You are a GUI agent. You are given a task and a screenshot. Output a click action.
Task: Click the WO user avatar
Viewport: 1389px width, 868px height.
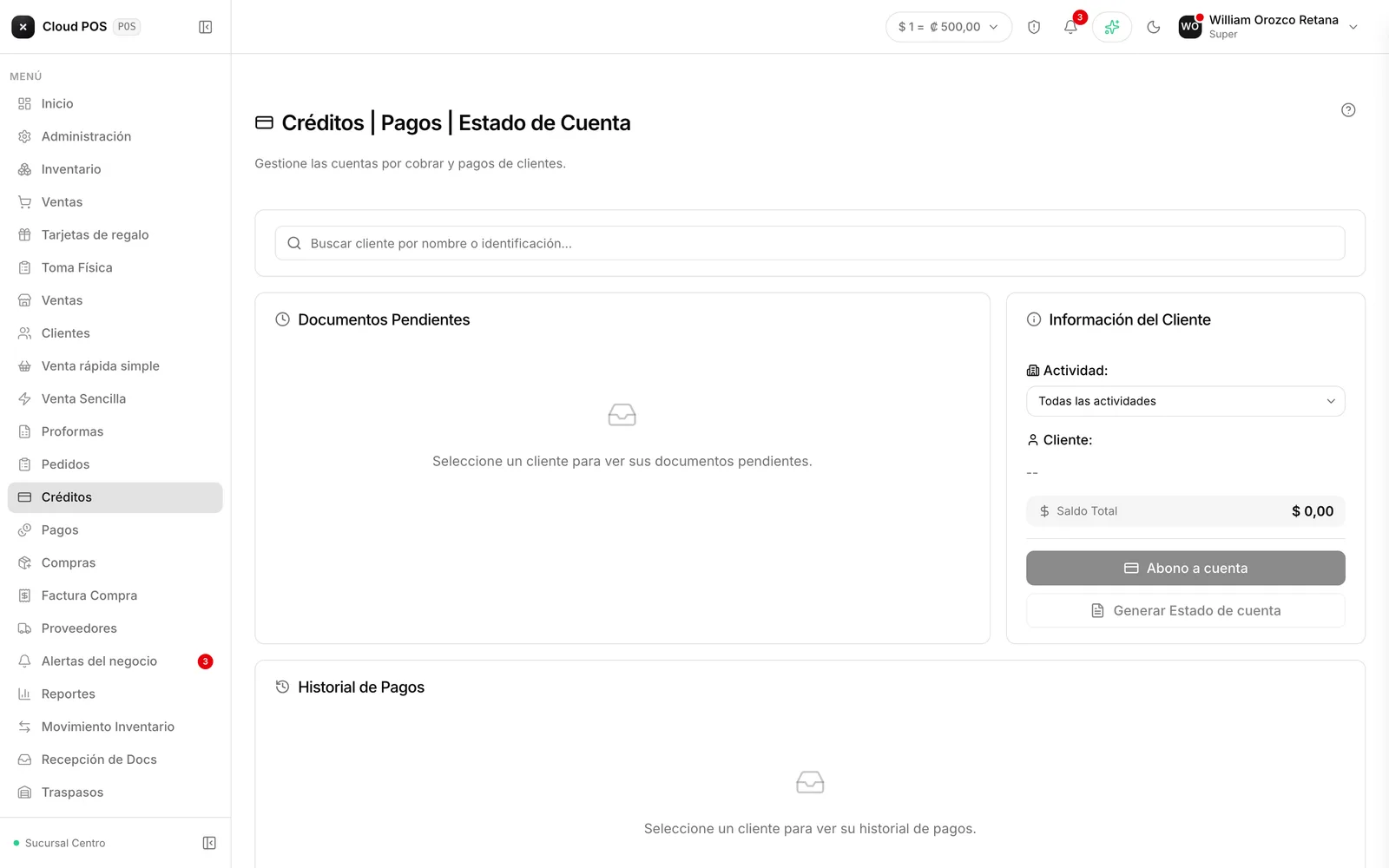(1190, 27)
